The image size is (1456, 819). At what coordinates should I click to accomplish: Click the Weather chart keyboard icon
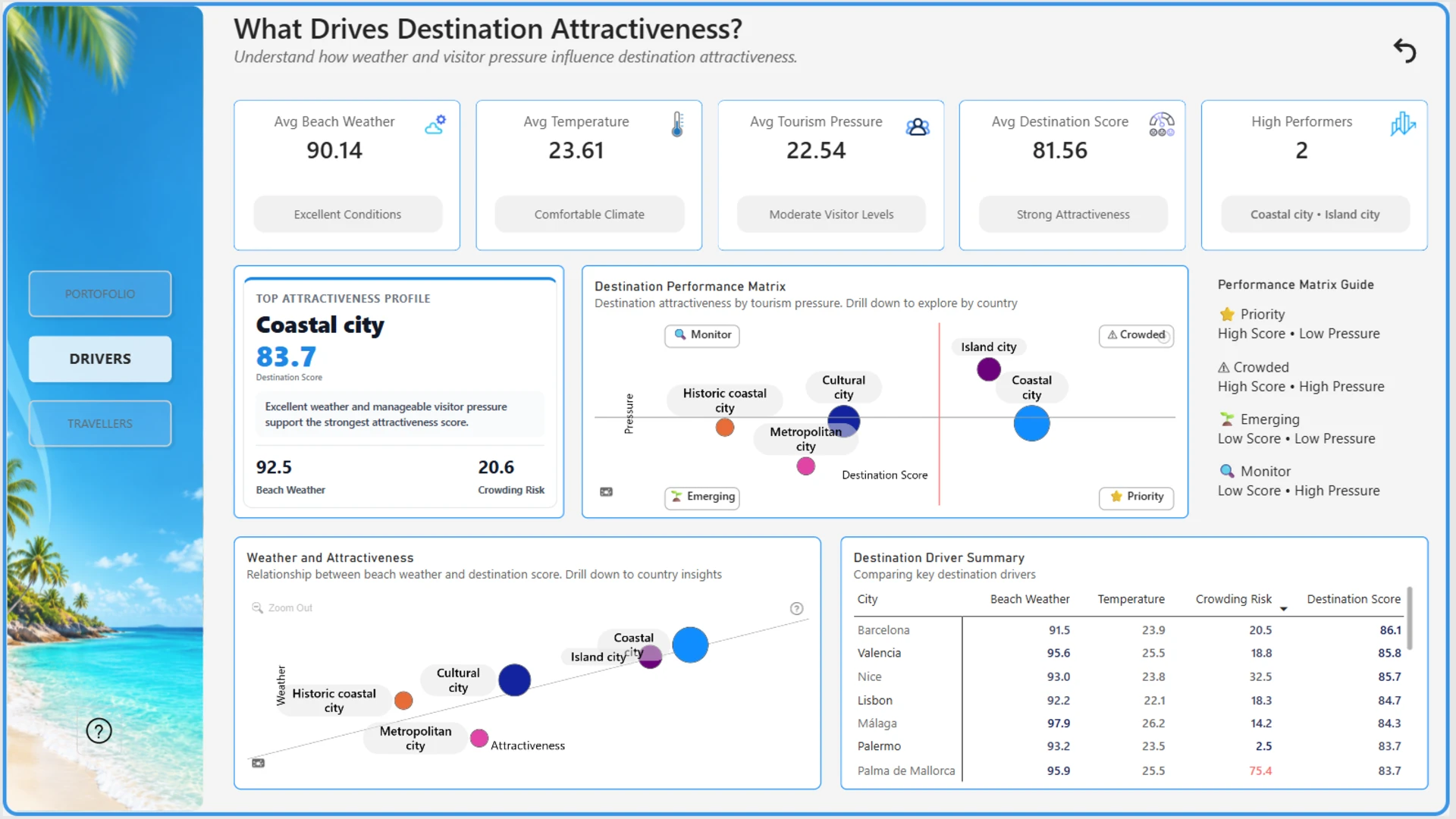(x=258, y=763)
